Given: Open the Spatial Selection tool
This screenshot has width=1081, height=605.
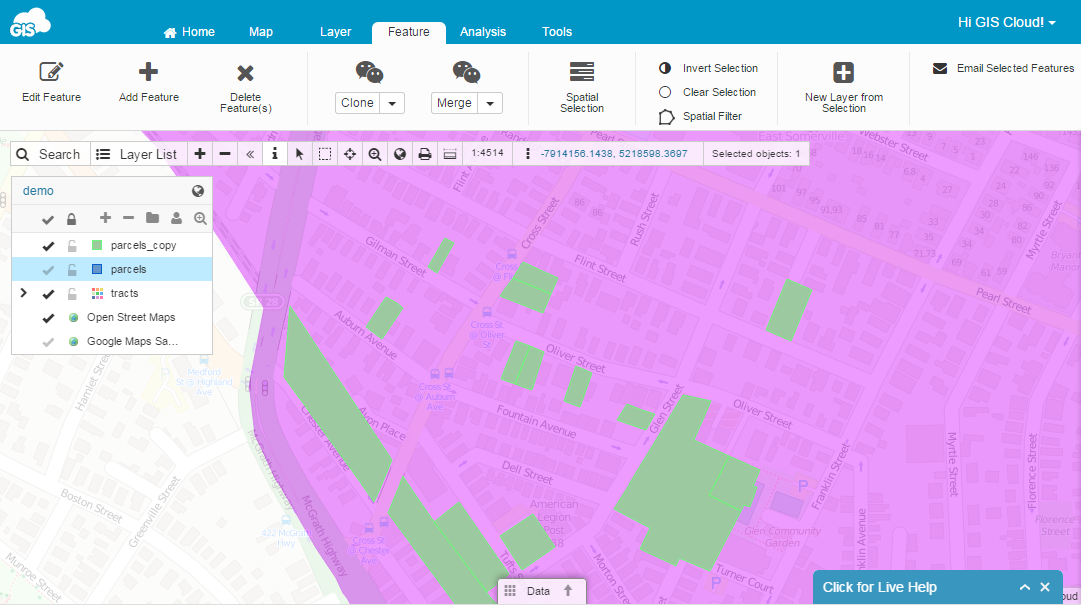Looking at the screenshot, I should tap(582, 72).
